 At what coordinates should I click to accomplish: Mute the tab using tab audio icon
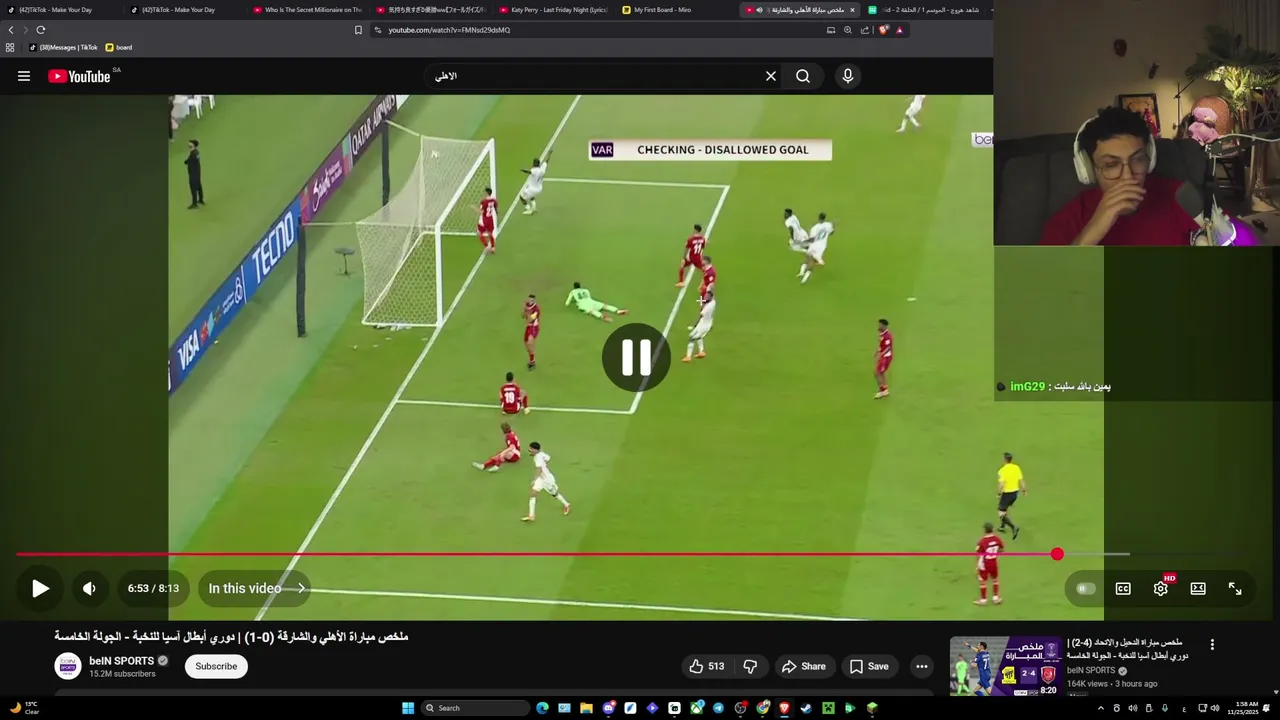[x=759, y=10]
